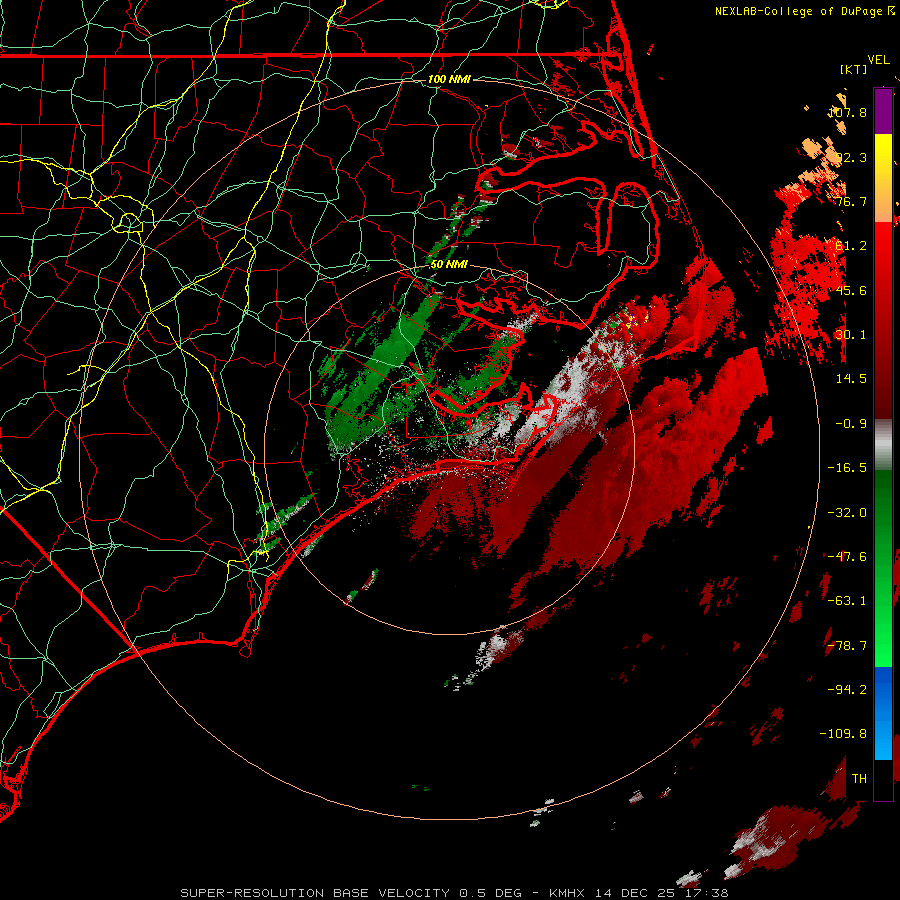
Task: Click the -16.5 value on velocity scale
Action: [847, 468]
